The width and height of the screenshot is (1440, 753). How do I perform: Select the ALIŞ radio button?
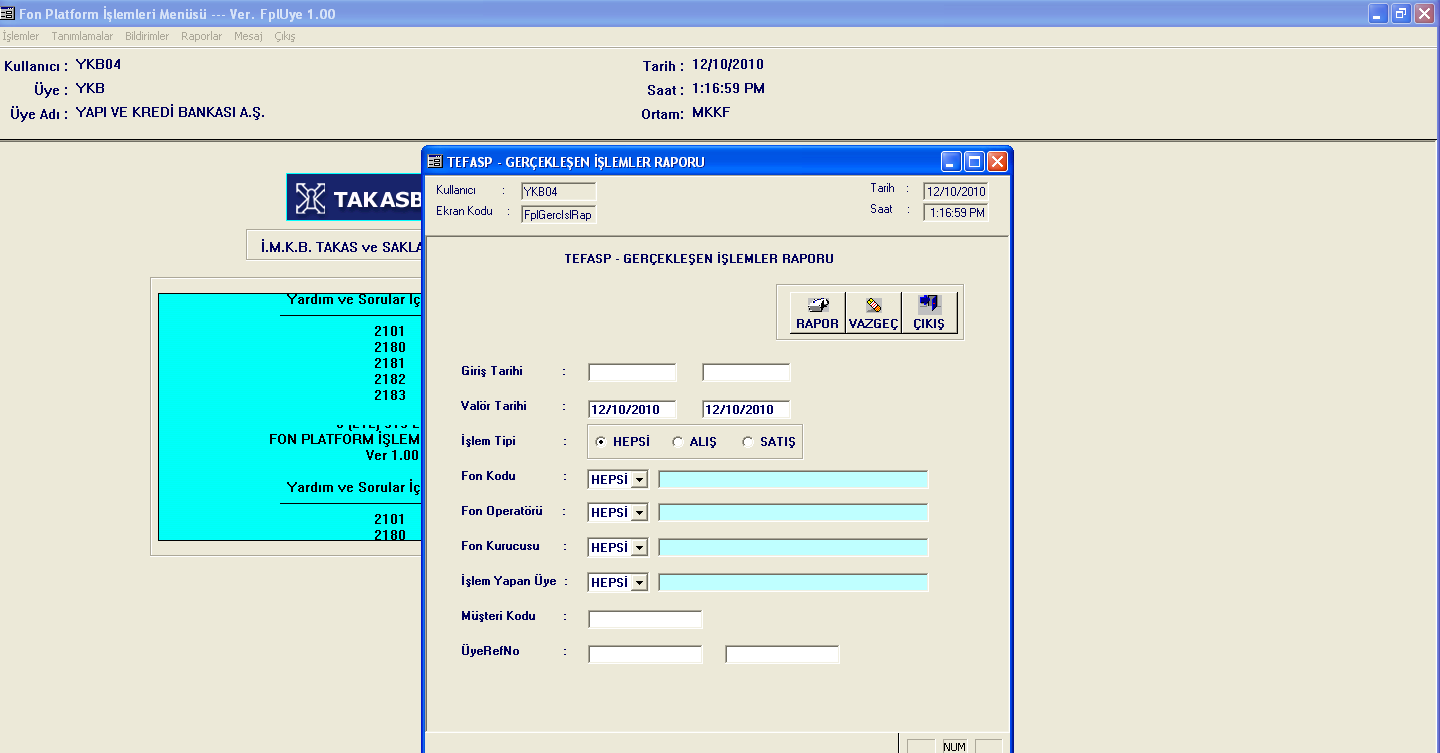(677, 441)
